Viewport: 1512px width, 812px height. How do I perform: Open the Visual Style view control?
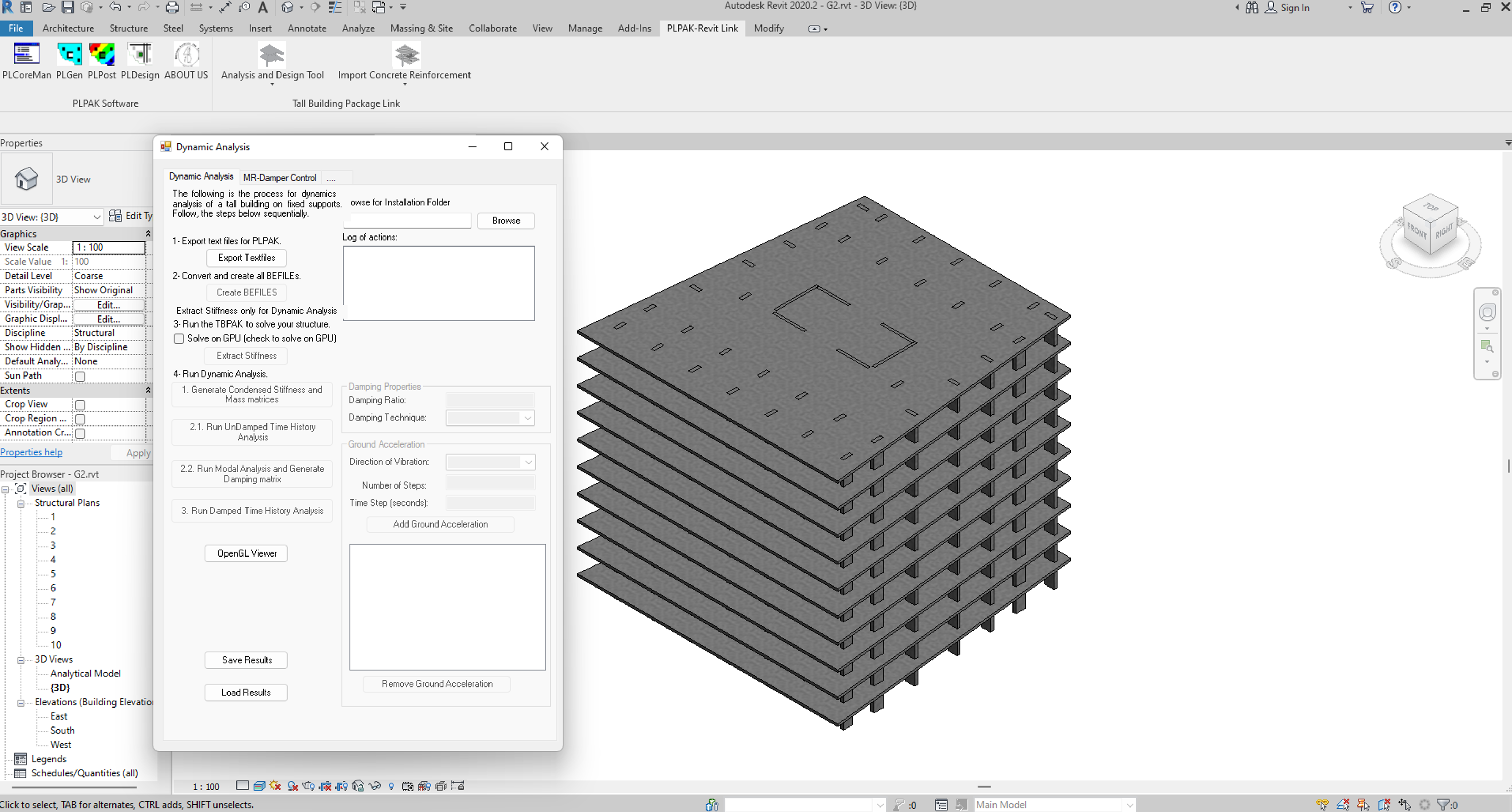(259, 786)
